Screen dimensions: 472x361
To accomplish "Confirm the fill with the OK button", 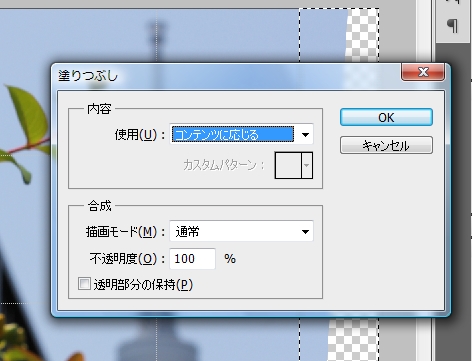I will [386, 117].
